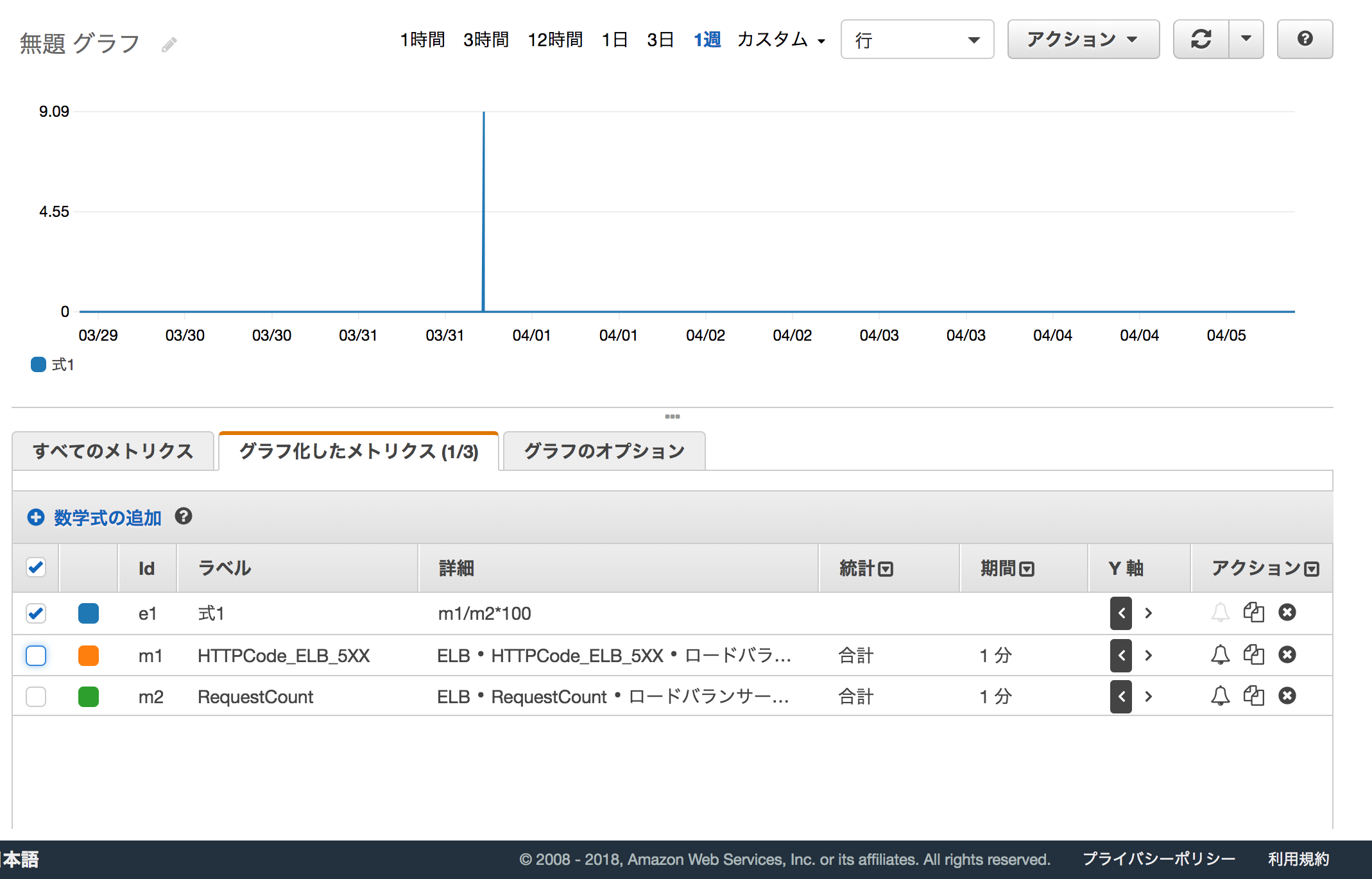Uncheck the e1 式1 row checkbox
Screen dimensions: 1372x879
pos(36,613)
